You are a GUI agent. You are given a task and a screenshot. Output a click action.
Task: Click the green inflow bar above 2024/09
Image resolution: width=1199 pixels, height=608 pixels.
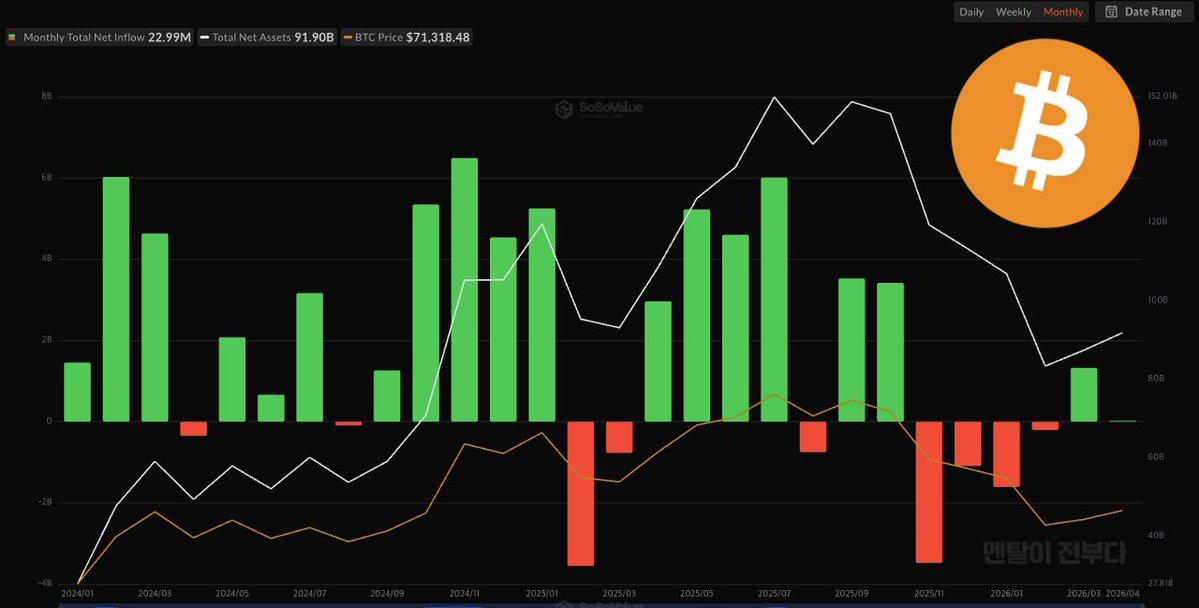point(387,396)
